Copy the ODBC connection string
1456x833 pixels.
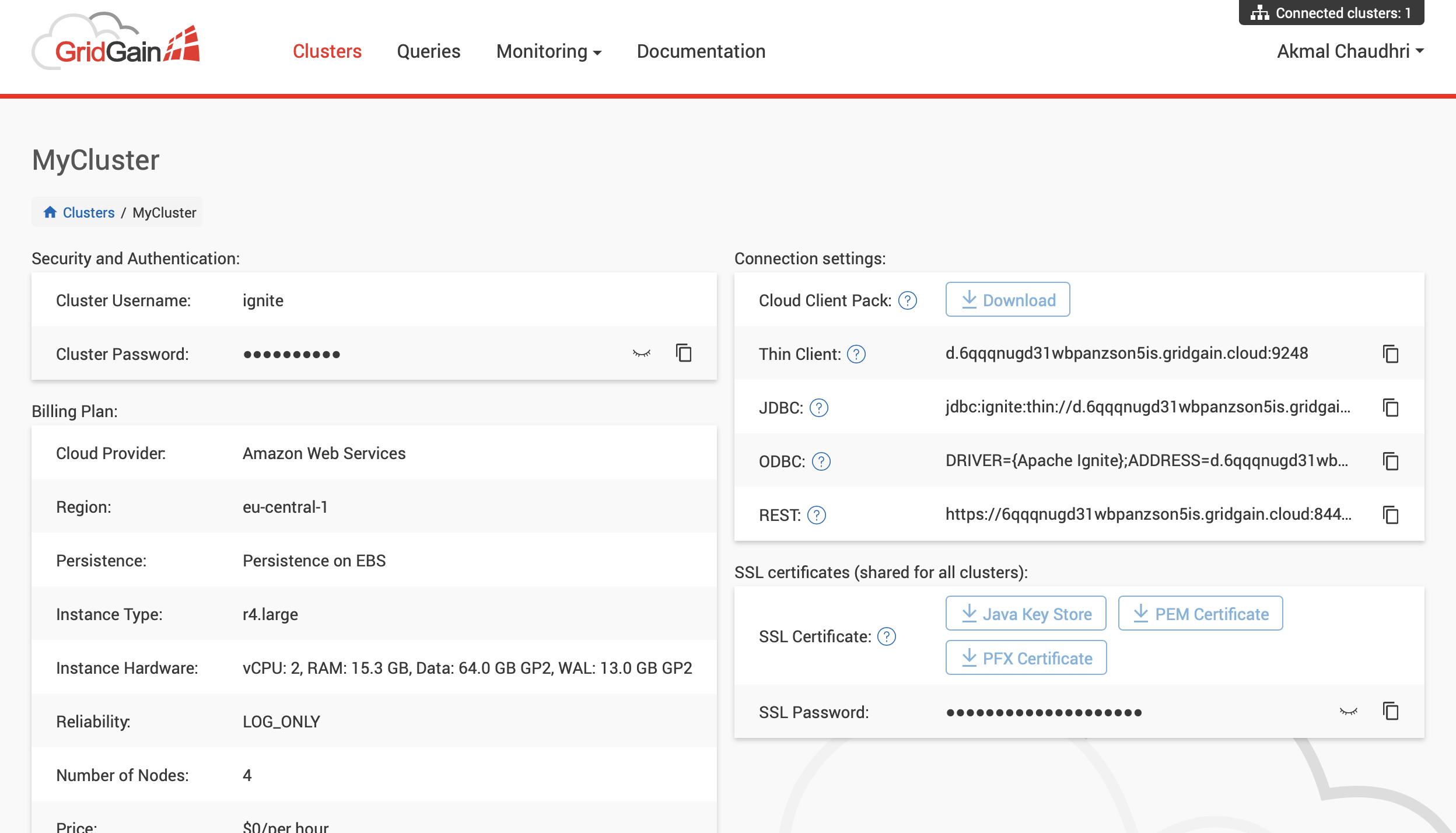1391,461
